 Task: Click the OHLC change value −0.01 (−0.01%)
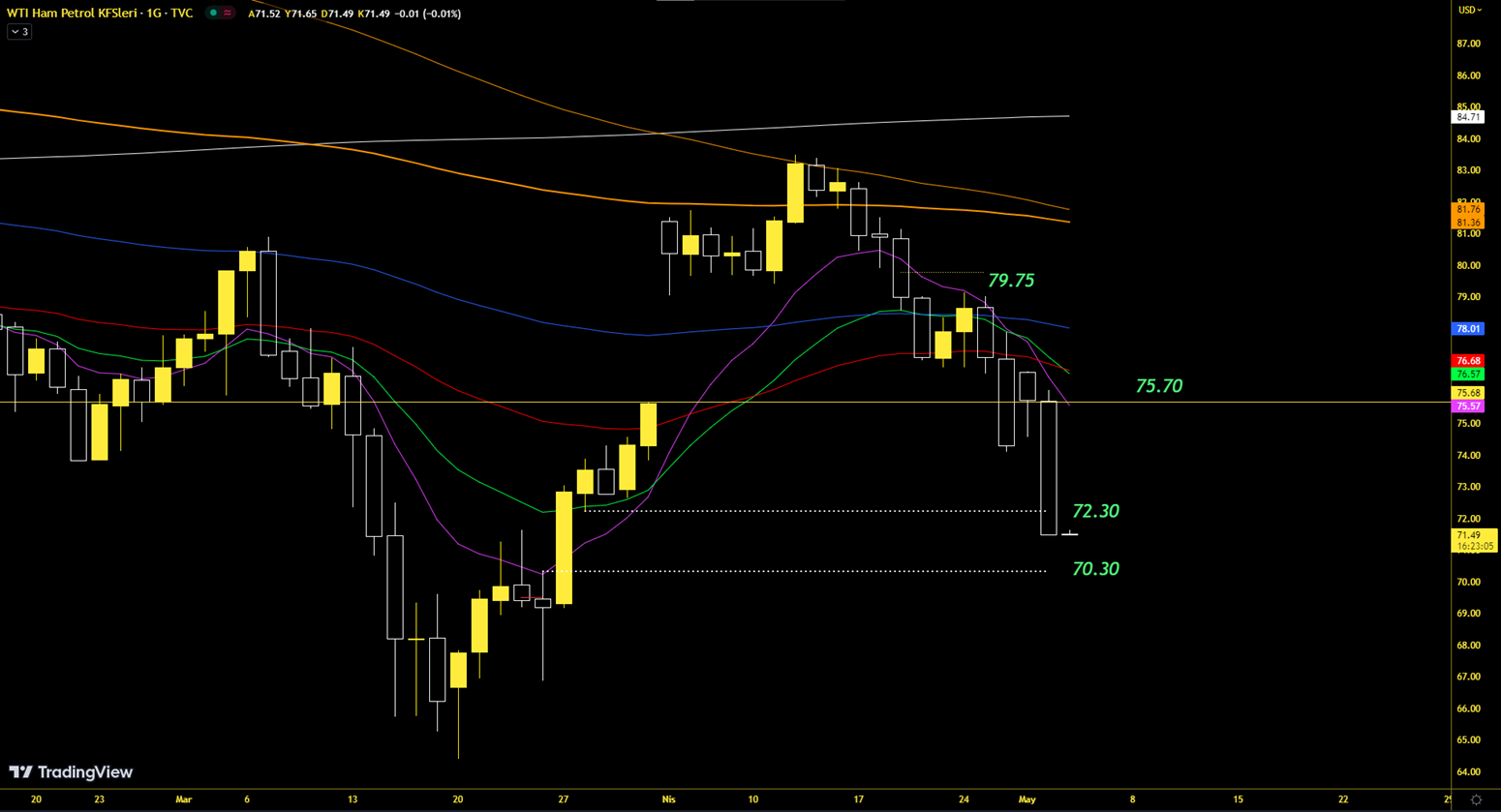[428, 14]
